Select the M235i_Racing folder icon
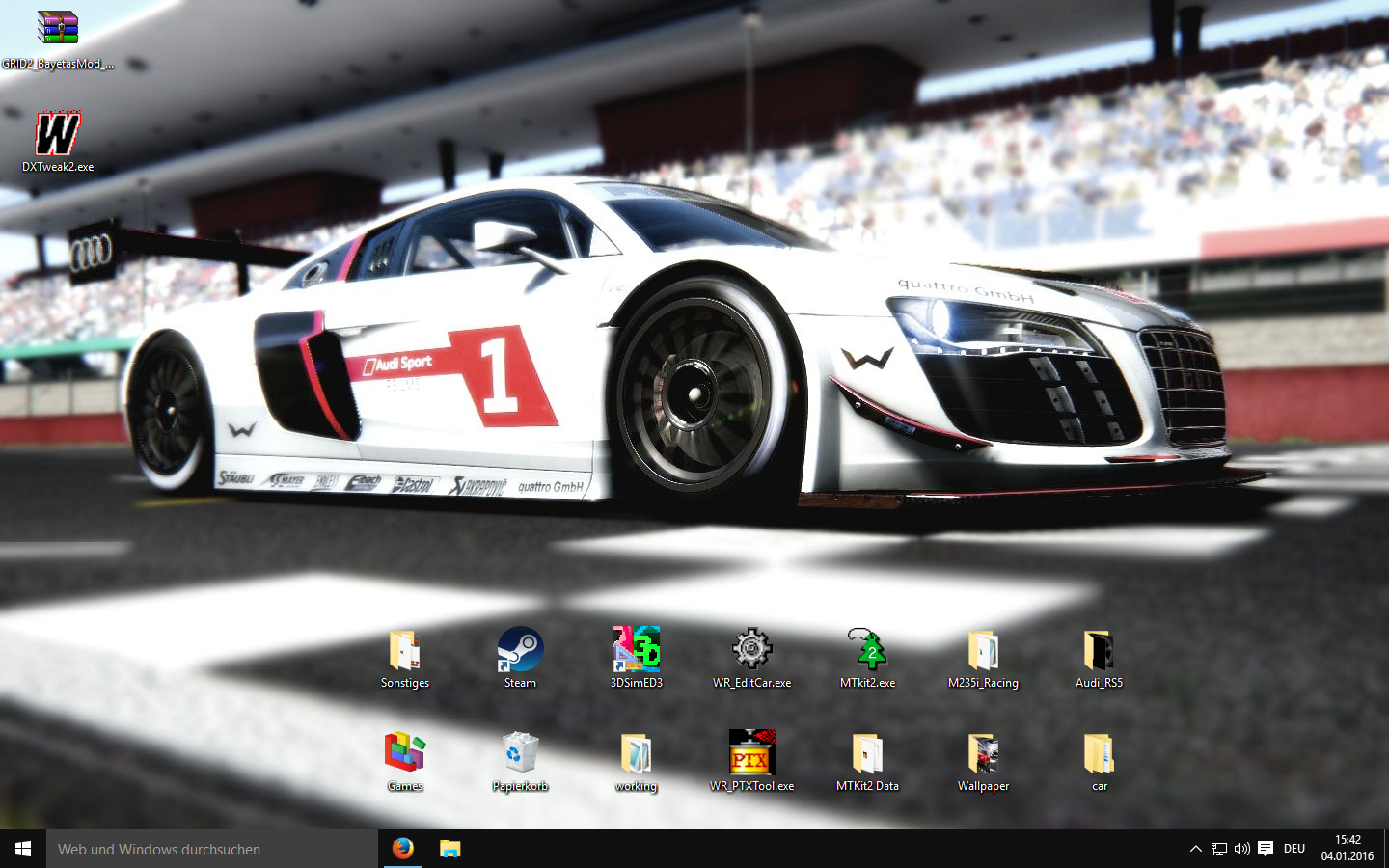This screenshot has width=1389, height=868. [983, 649]
